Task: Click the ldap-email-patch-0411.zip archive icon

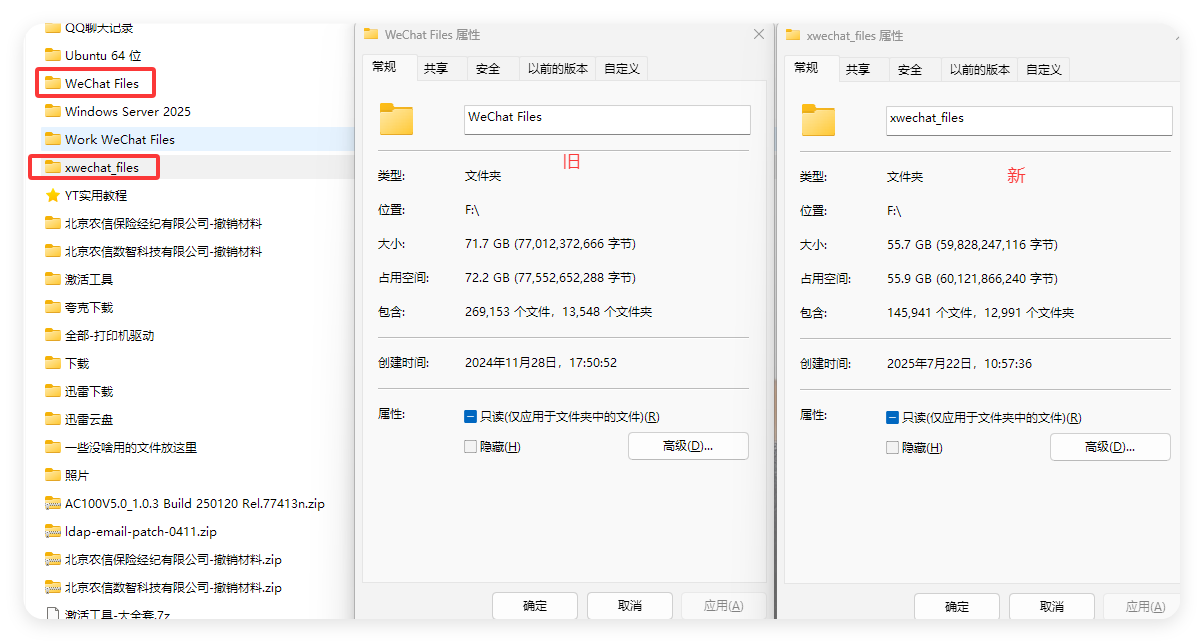Action: tap(53, 531)
